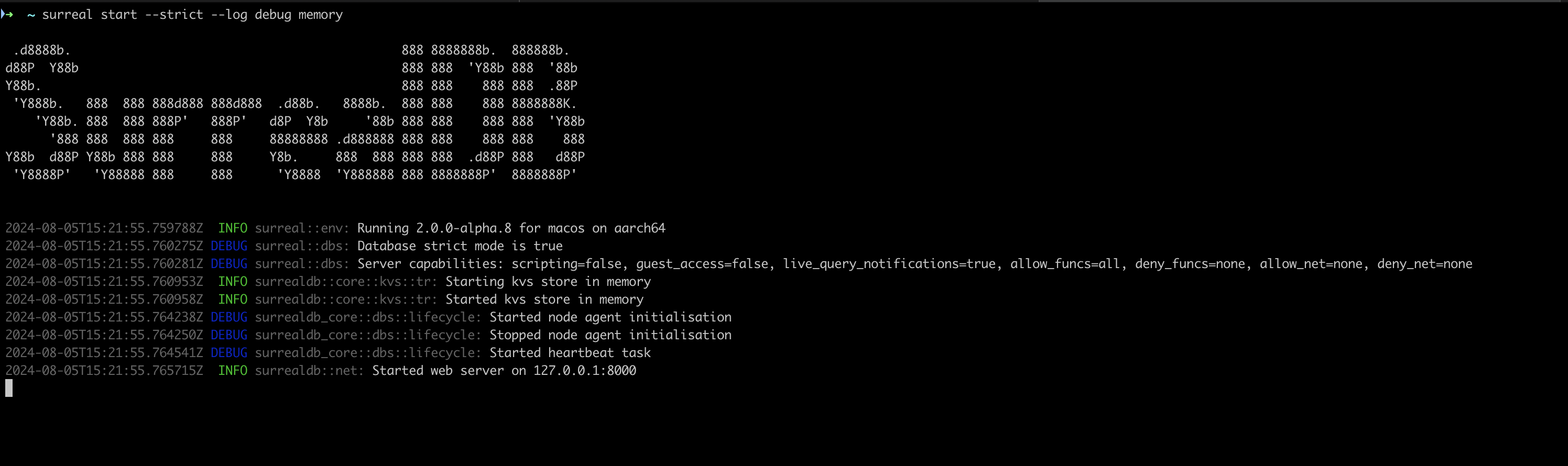This screenshot has height=466, width=1568.
Task: Click "aarch64" in the env log line
Action: click(x=639, y=228)
